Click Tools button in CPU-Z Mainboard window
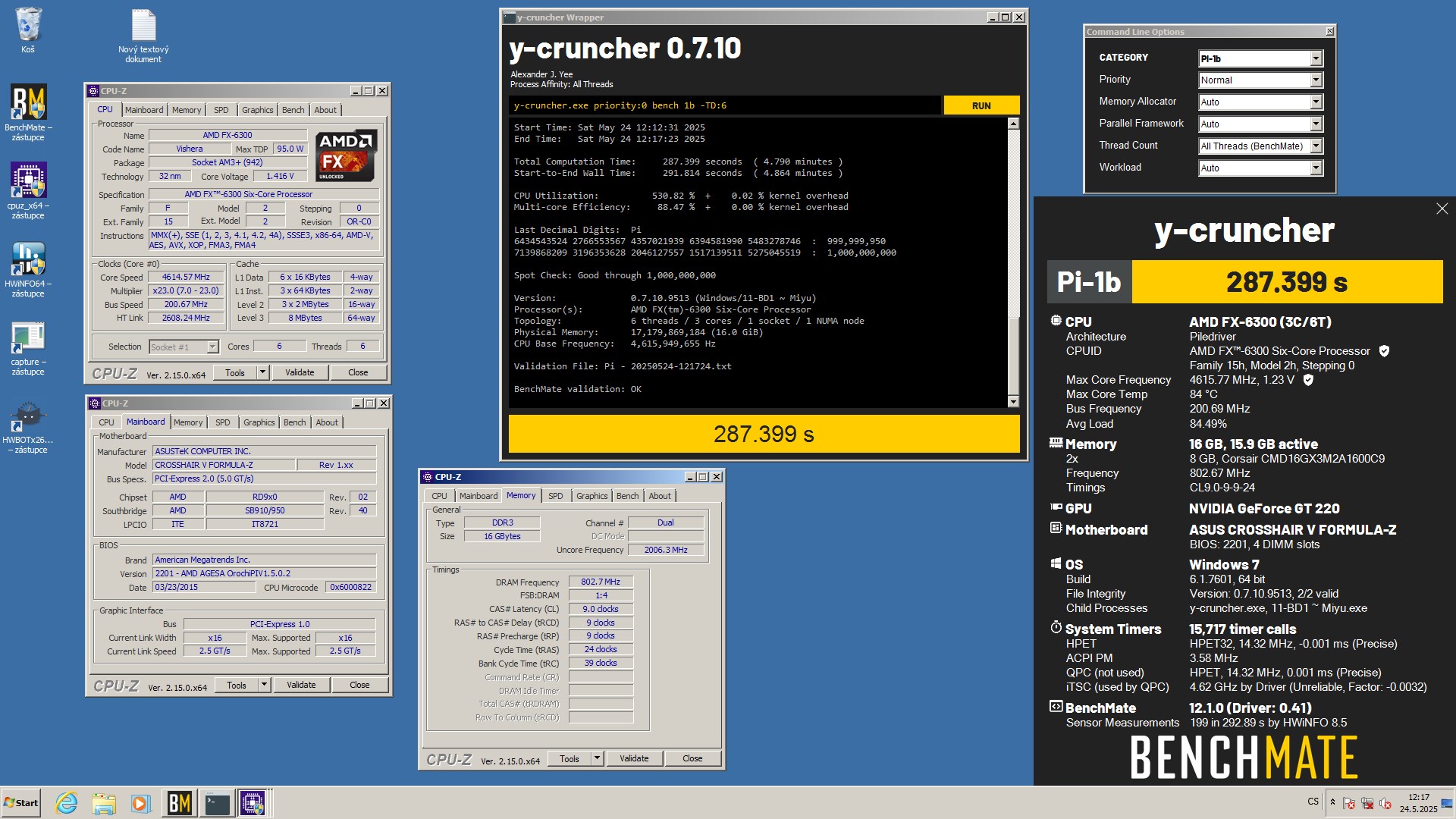This screenshot has height=819, width=1456. pos(237,685)
